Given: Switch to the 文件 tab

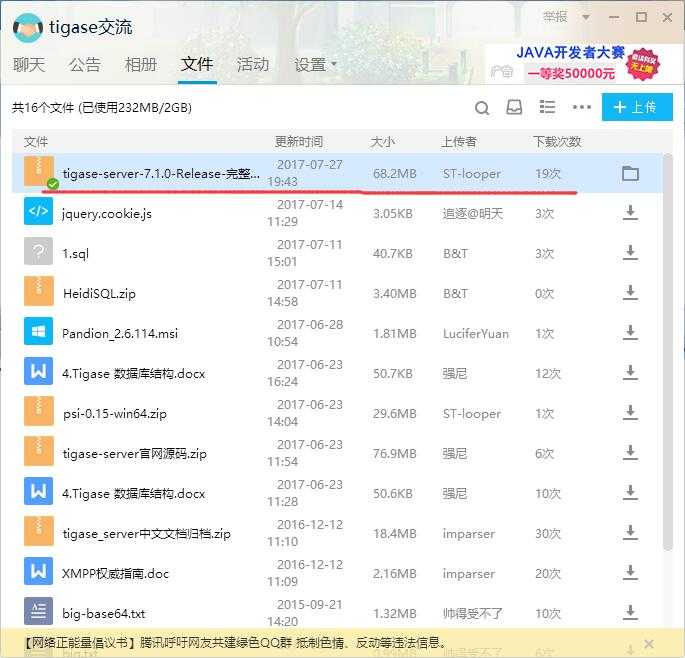Looking at the screenshot, I should [197, 65].
